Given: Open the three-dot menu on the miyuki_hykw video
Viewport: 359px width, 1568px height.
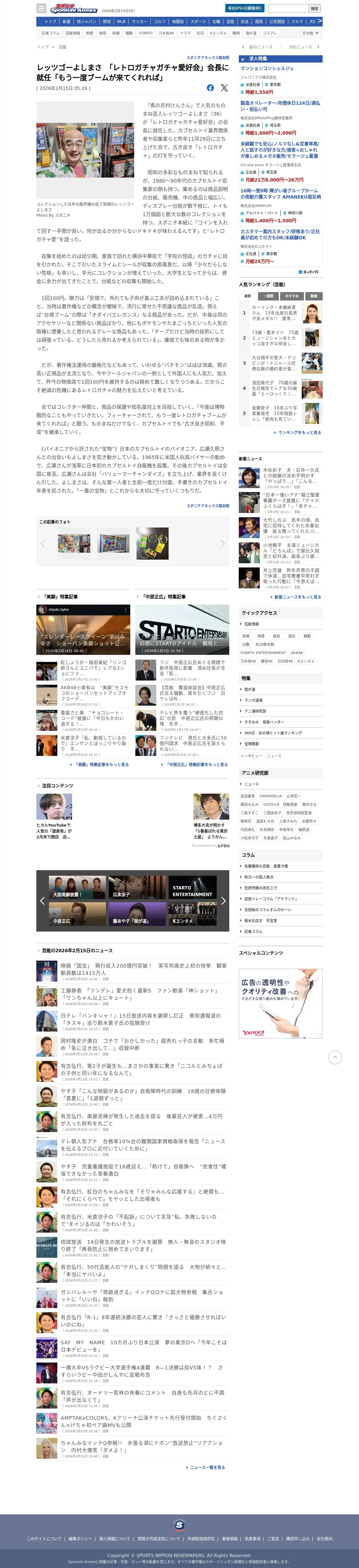Looking at the screenshot, I should tap(126, 609).
